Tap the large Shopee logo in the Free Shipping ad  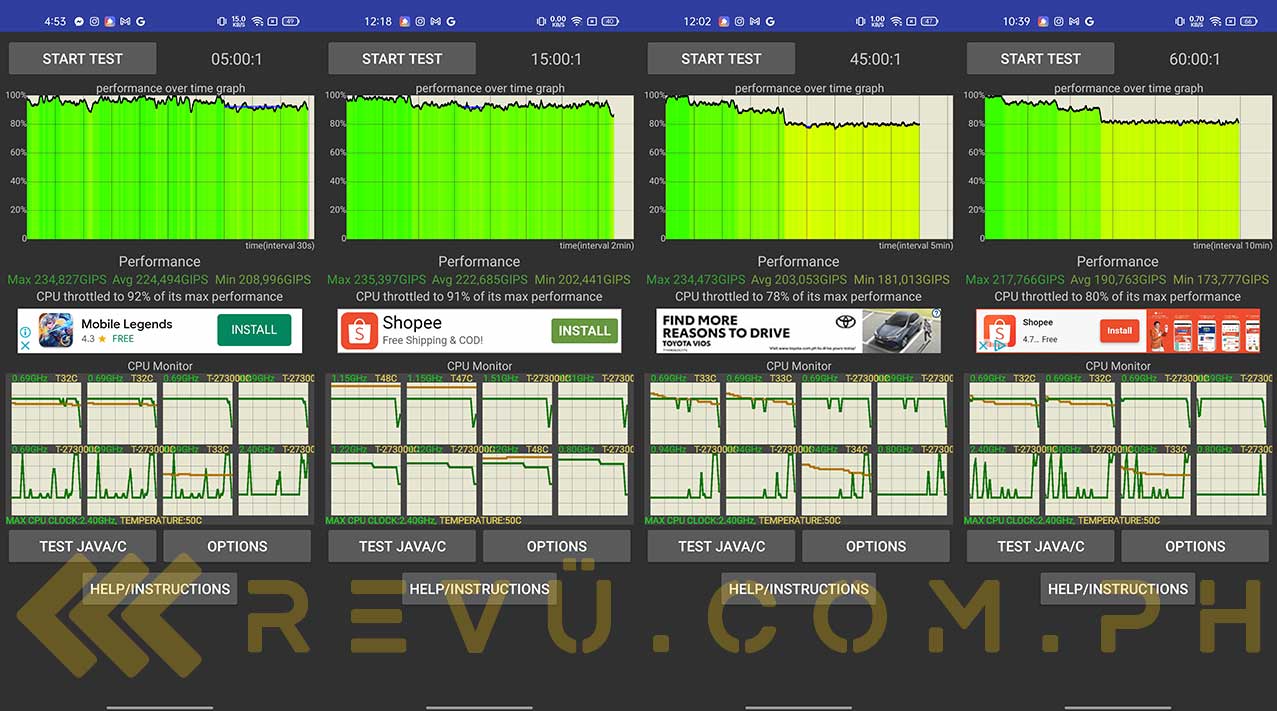(x=359, y=331)
